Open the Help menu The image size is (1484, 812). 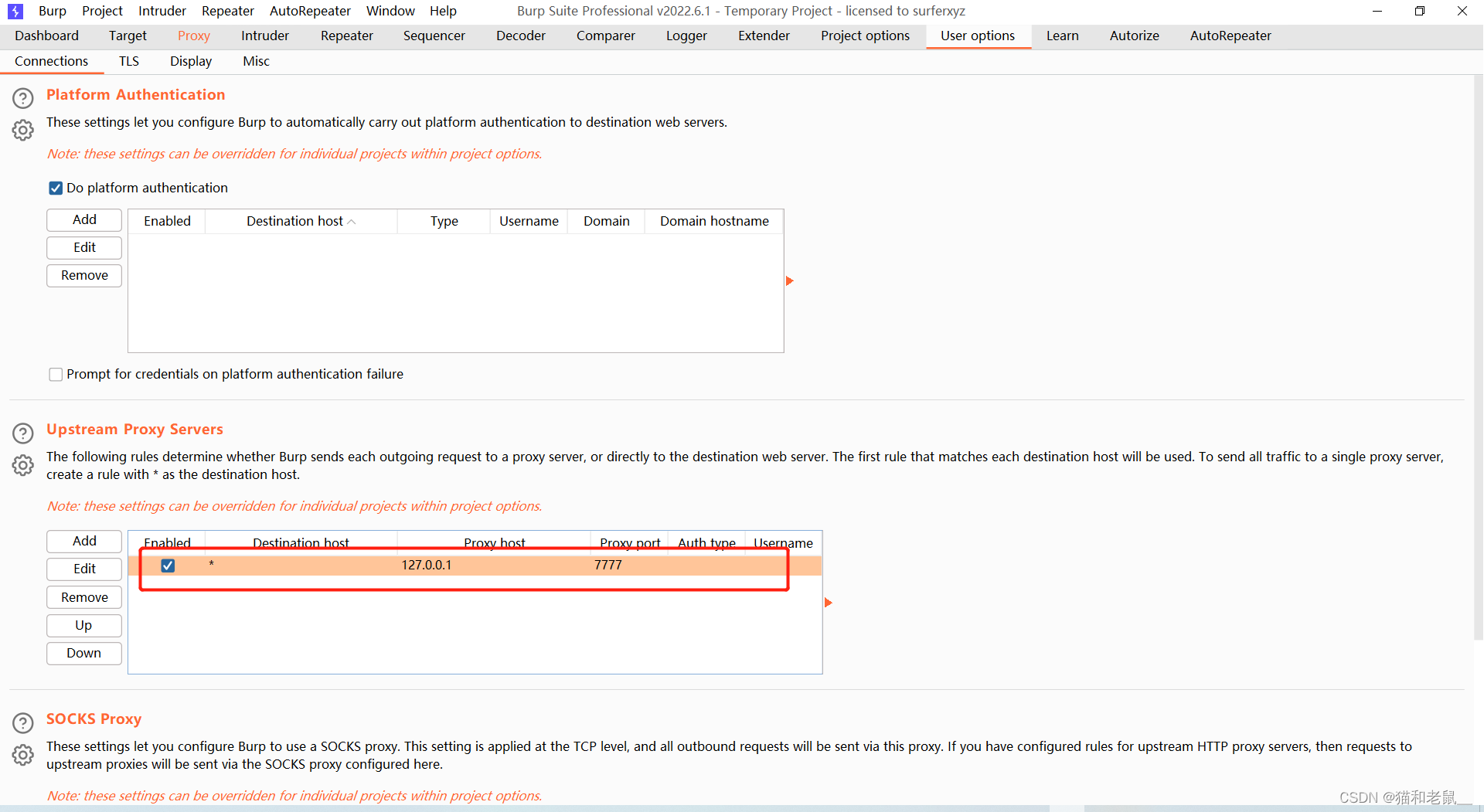(x=443, y=11)
